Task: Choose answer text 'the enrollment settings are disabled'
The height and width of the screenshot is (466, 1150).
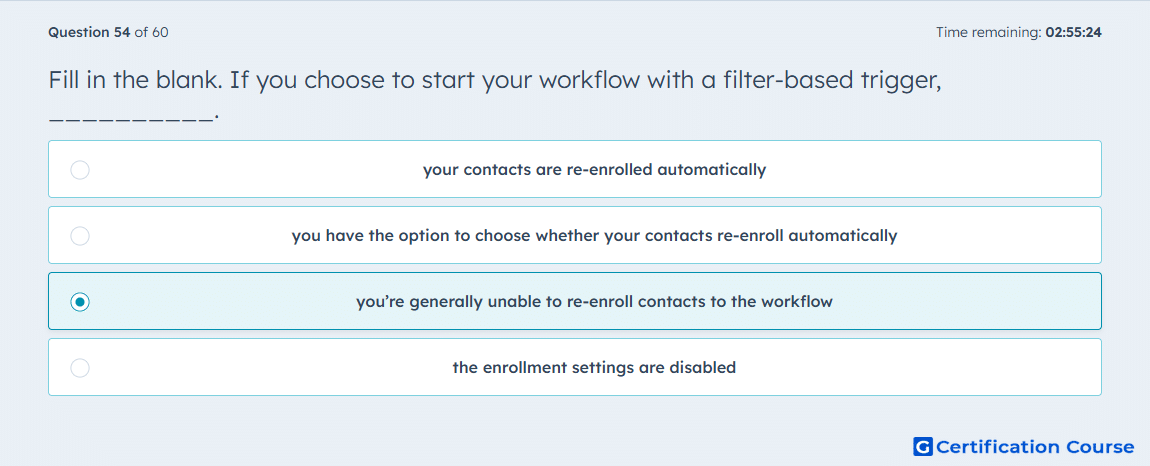Action: pos(594,368)
